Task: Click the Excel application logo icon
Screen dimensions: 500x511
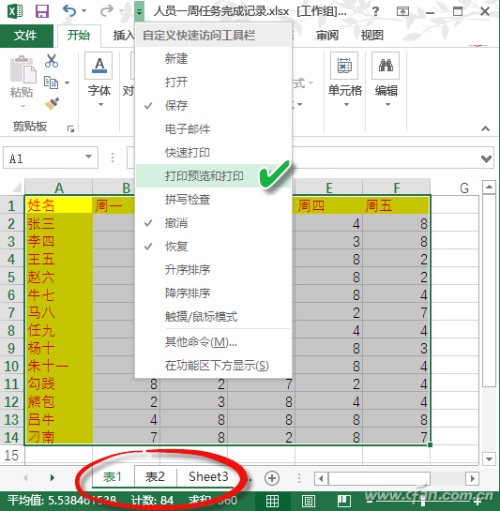Action: click(15, 11)
